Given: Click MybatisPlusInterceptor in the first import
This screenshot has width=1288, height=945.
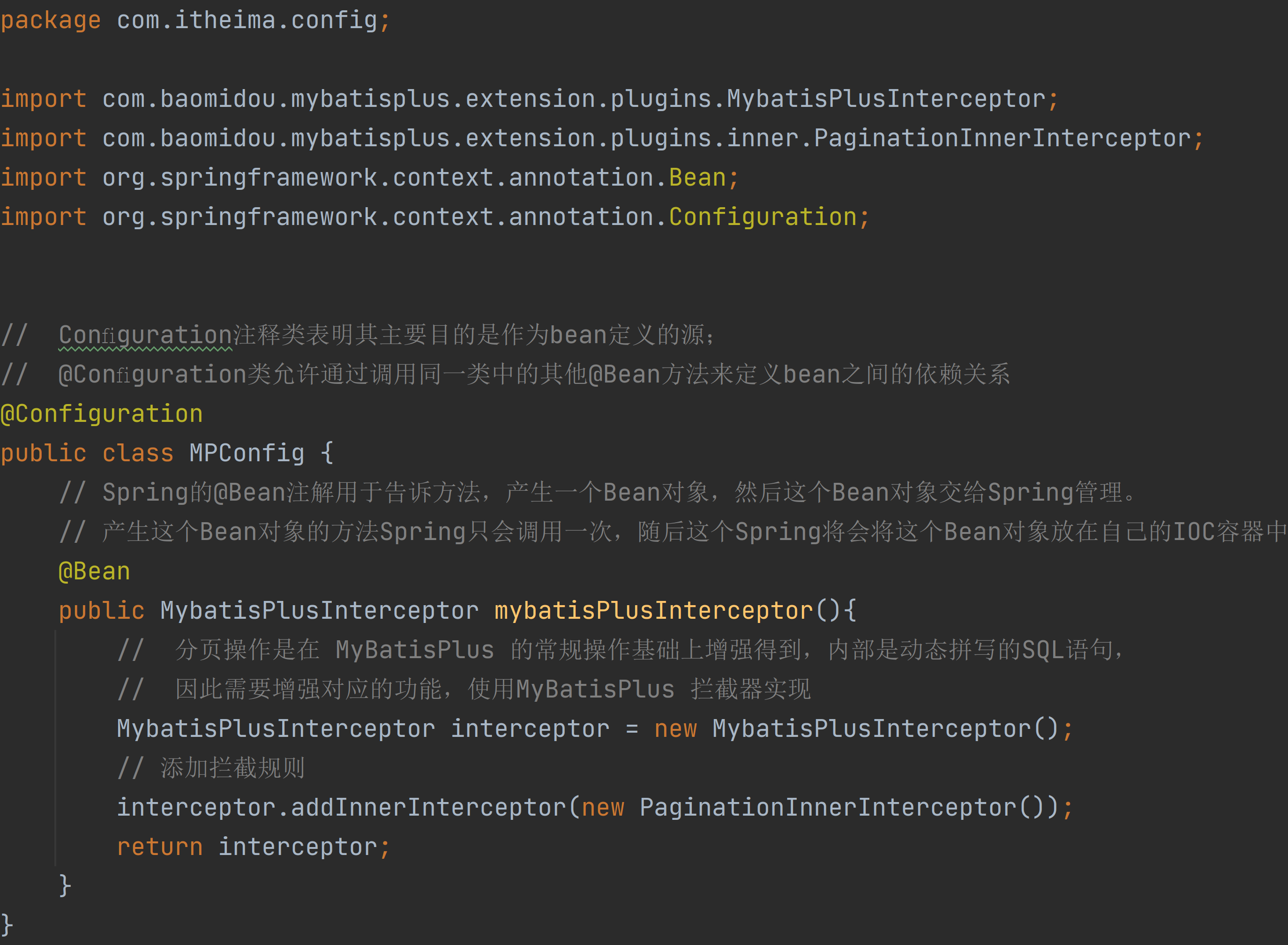Looking at the screenshot, I should (x=886, y=99).
